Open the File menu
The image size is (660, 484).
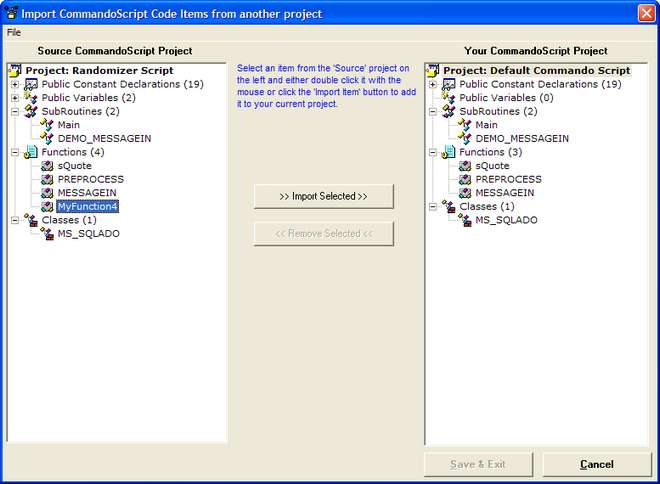pyautogui.click(x=14, y=32)
